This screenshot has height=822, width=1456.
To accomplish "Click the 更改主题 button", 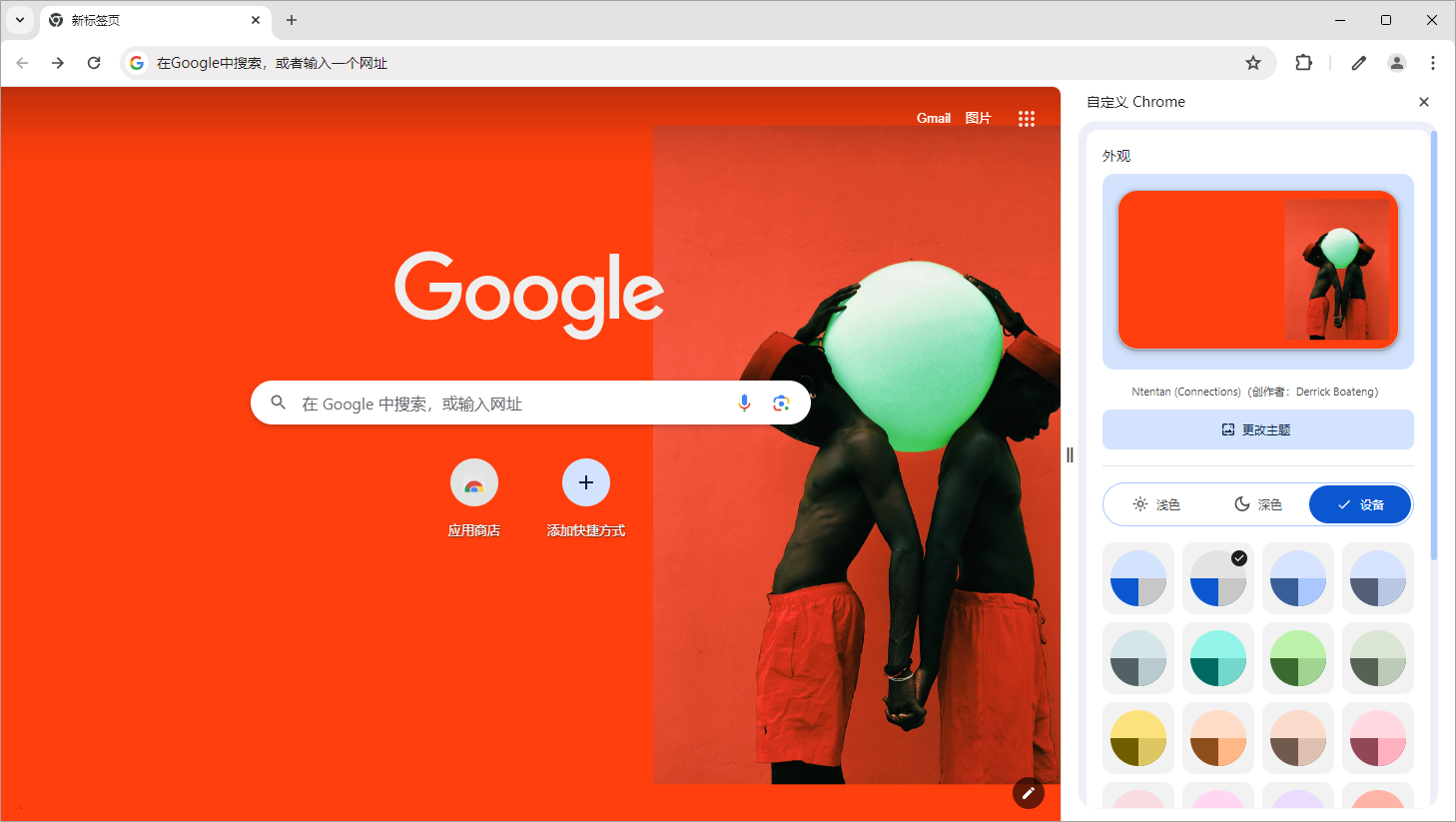I will (x=1258, y=429).
